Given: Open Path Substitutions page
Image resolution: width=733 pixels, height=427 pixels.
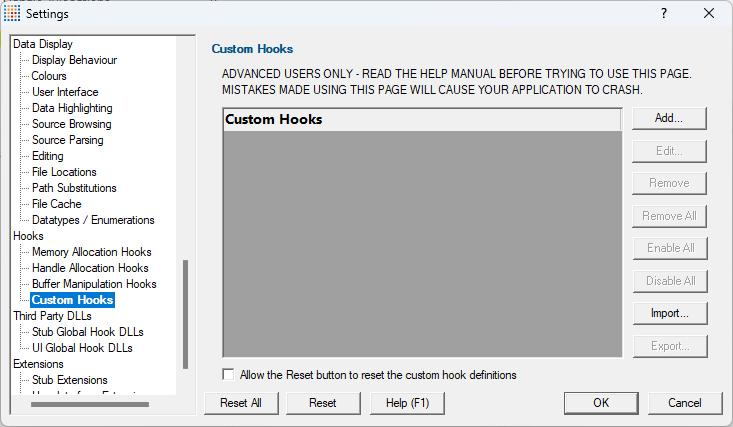Looking at the screenshot, I should pos(74,188).
